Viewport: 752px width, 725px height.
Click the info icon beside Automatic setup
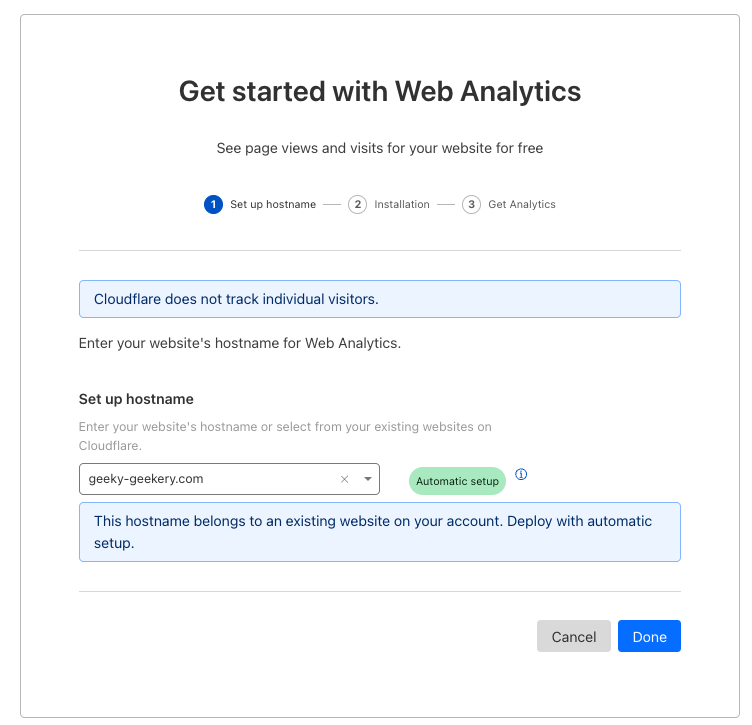click(x=521, y=474)
